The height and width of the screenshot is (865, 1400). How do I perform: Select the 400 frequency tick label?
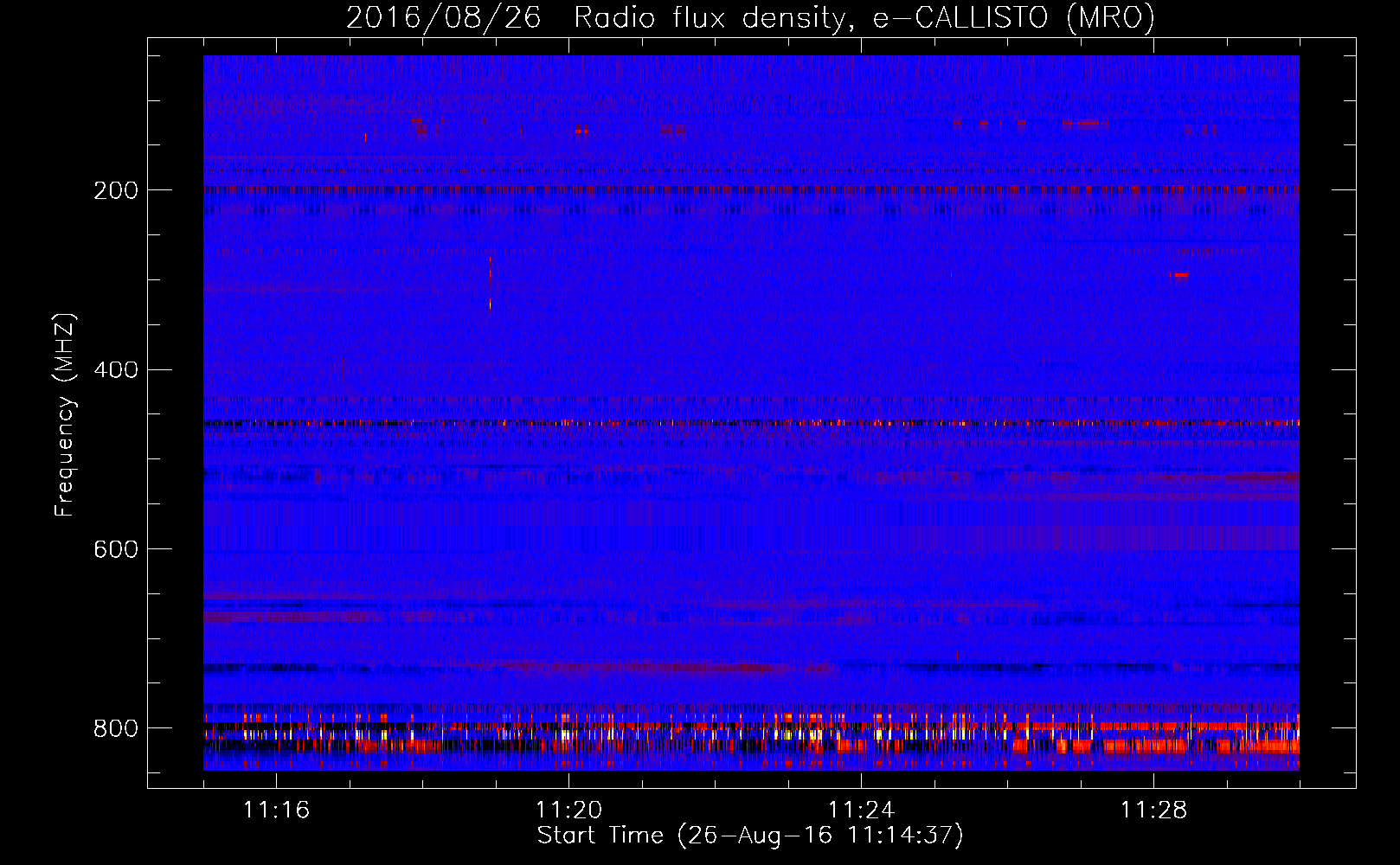tap(115, 370)
